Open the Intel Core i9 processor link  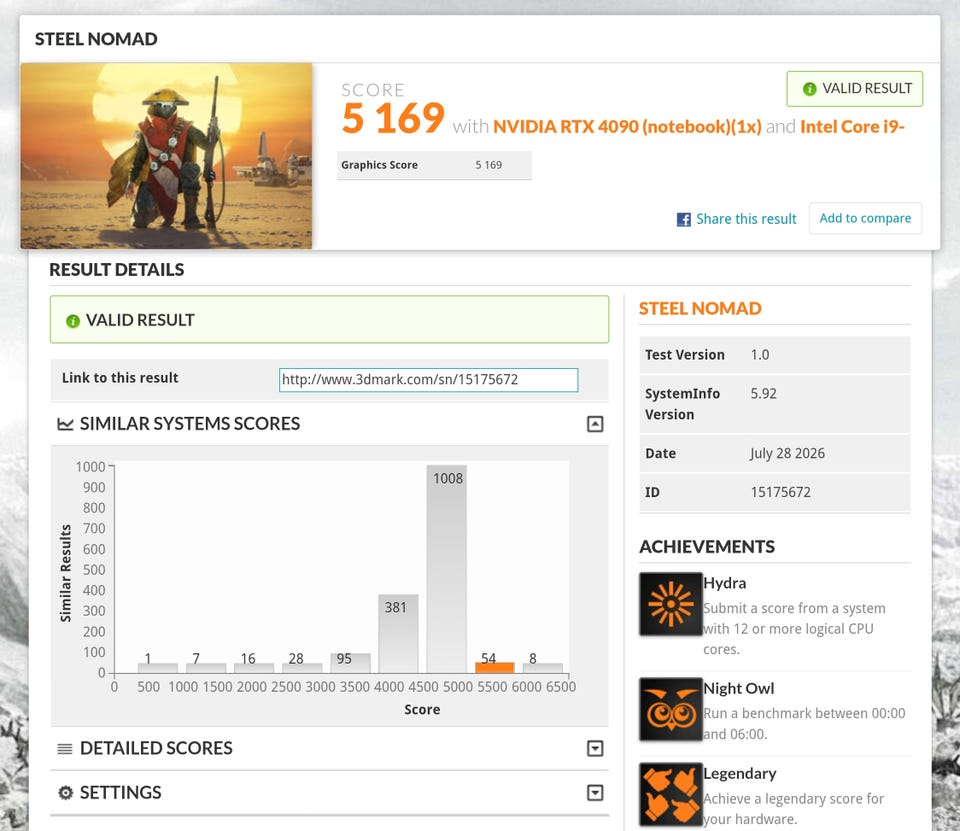852,127
